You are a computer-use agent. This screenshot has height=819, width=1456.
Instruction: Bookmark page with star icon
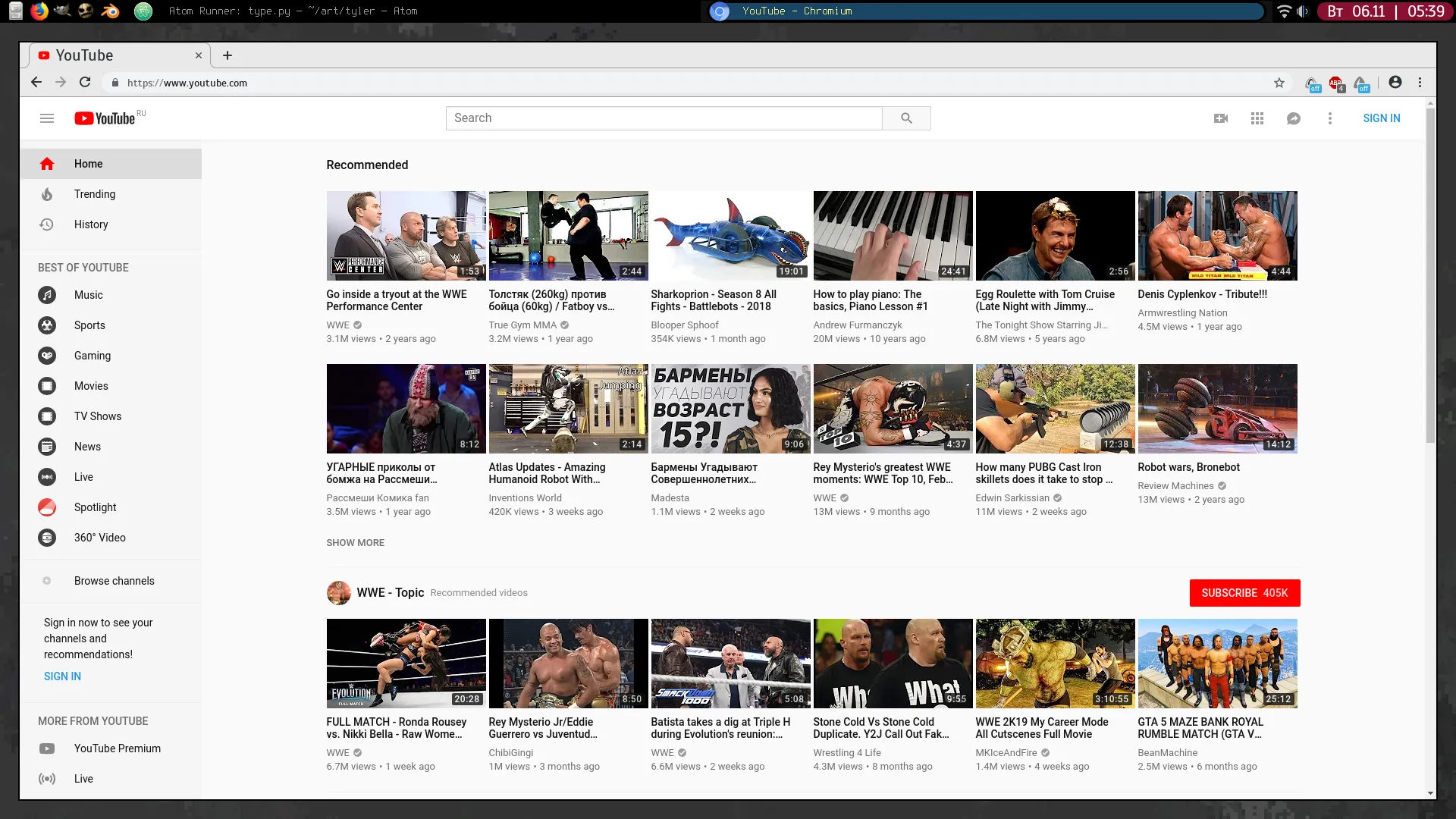tap(1279, 83)
